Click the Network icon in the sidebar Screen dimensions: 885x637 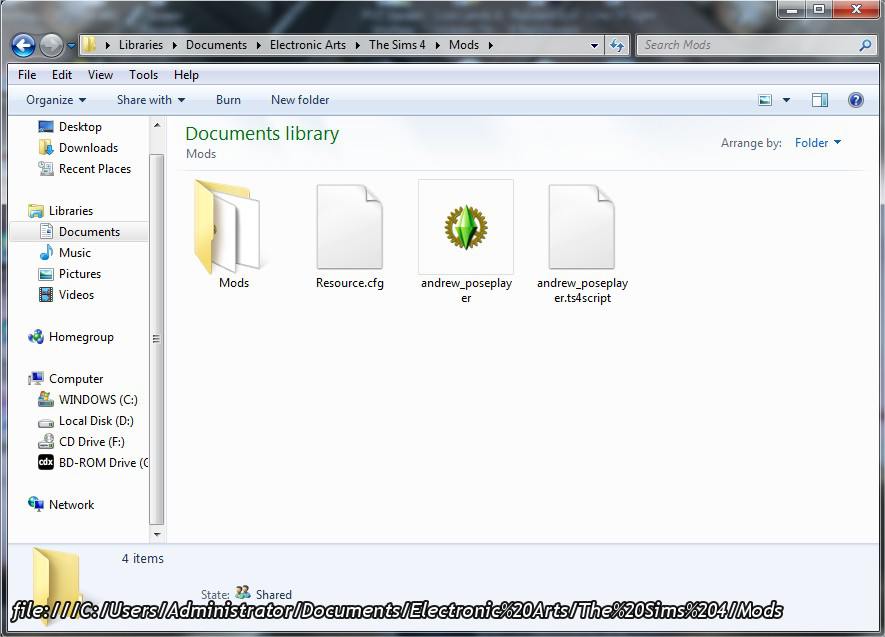pyautogui.click(x=36, y=504)
